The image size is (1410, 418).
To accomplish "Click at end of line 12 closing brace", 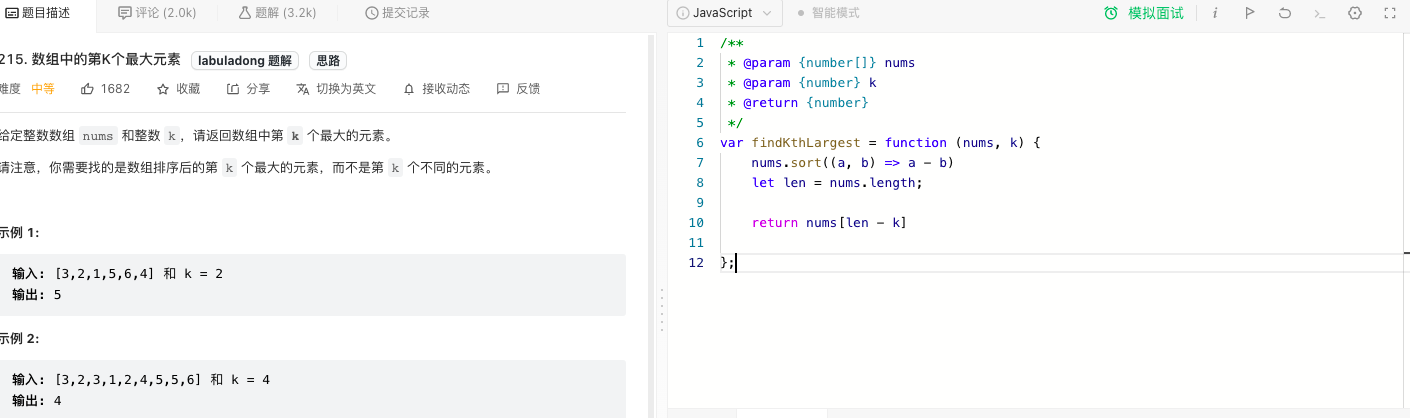I will (736, 263).
